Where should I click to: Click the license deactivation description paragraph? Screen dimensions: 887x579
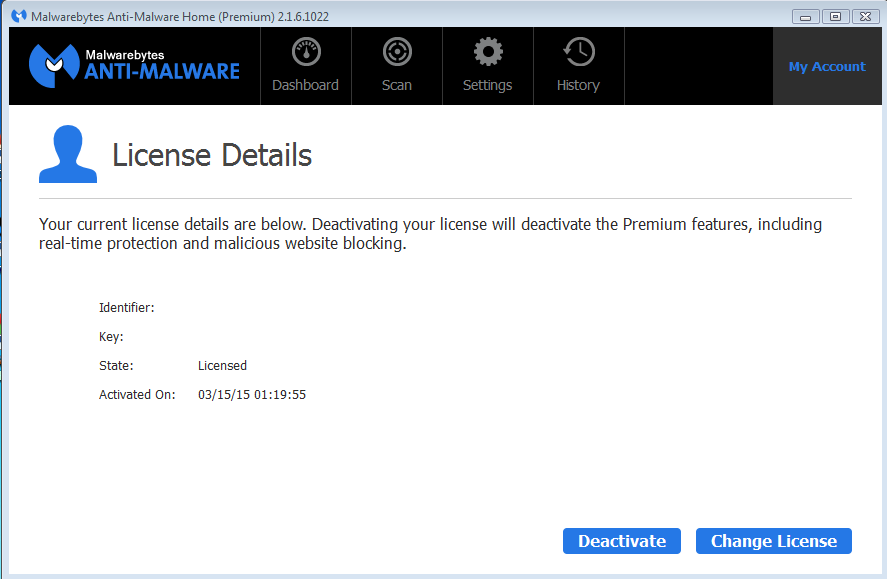(430, 234)
